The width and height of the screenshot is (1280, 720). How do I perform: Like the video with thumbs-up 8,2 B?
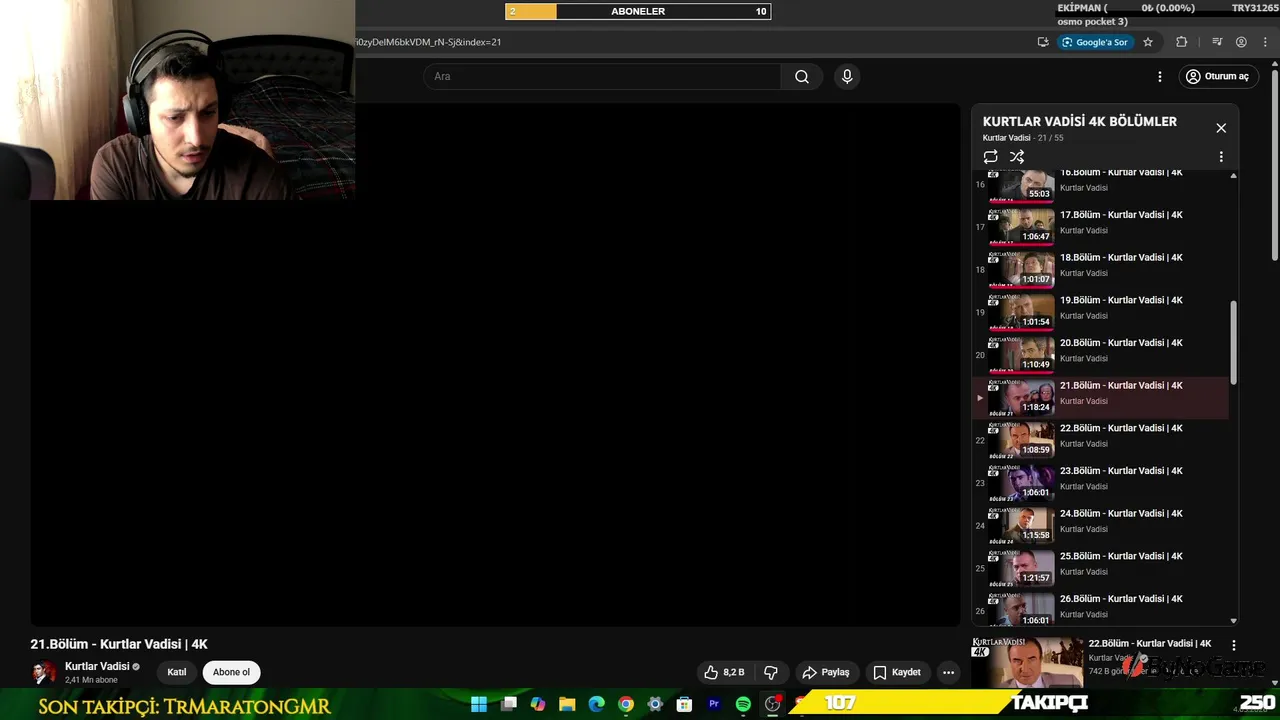click(x=724, y=673)
